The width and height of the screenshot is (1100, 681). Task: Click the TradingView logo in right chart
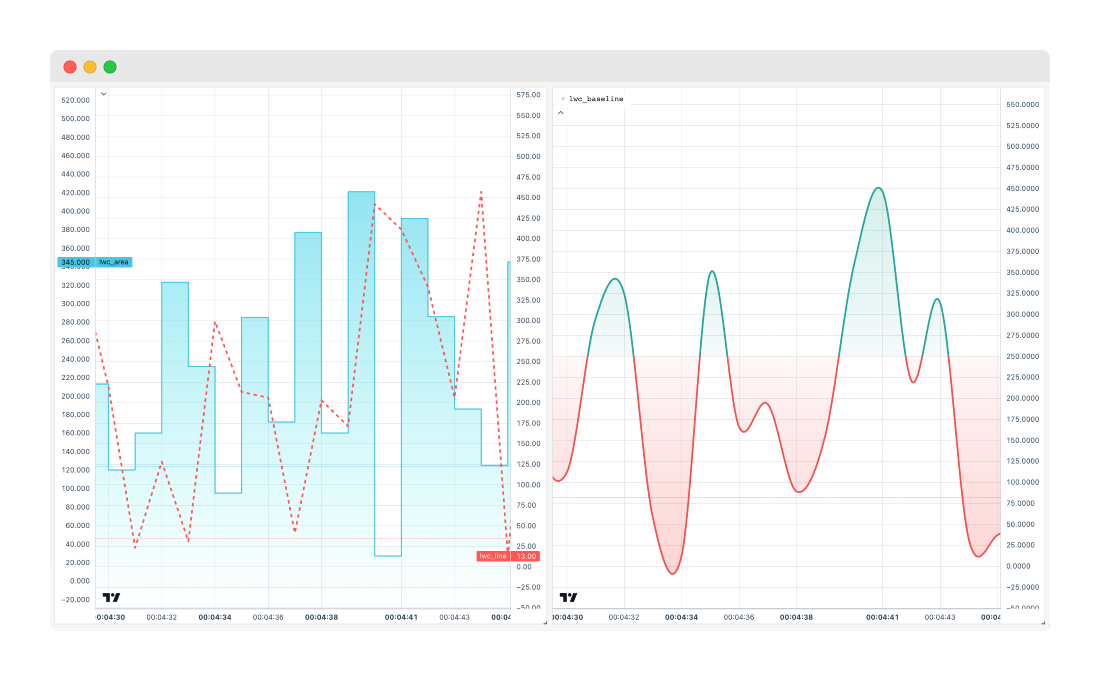coord(568,597)
